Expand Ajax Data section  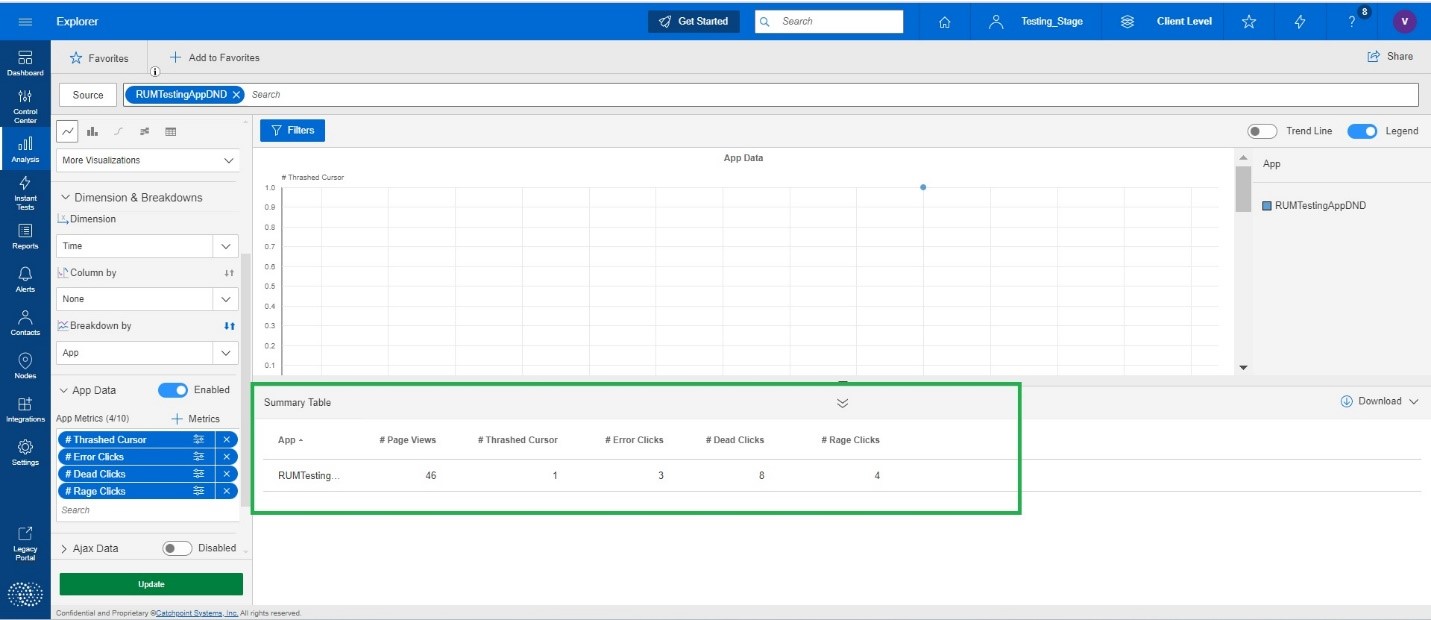64,549
